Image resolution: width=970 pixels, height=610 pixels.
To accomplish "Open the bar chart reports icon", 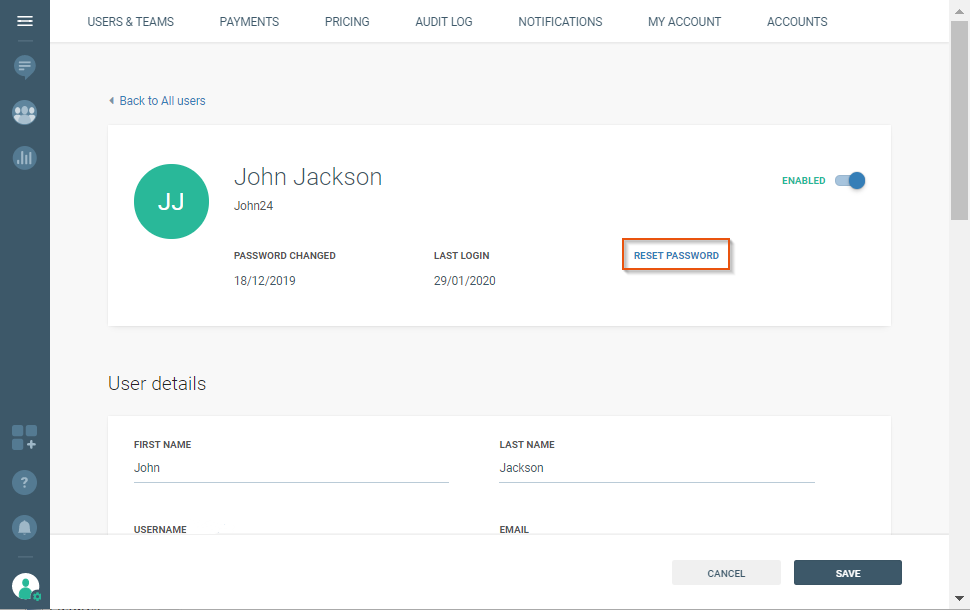I will (25, 157).
